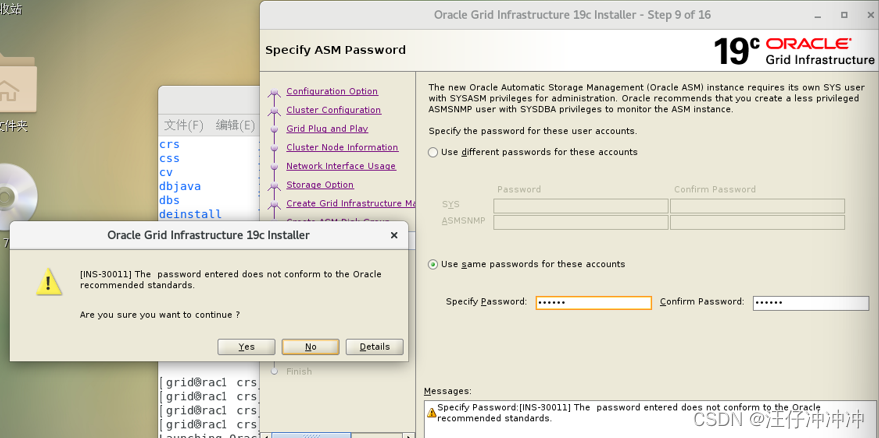Screen dimensions: 879x438
Task: Click the dbjava directory in the terminal
Action: (180, 187)
